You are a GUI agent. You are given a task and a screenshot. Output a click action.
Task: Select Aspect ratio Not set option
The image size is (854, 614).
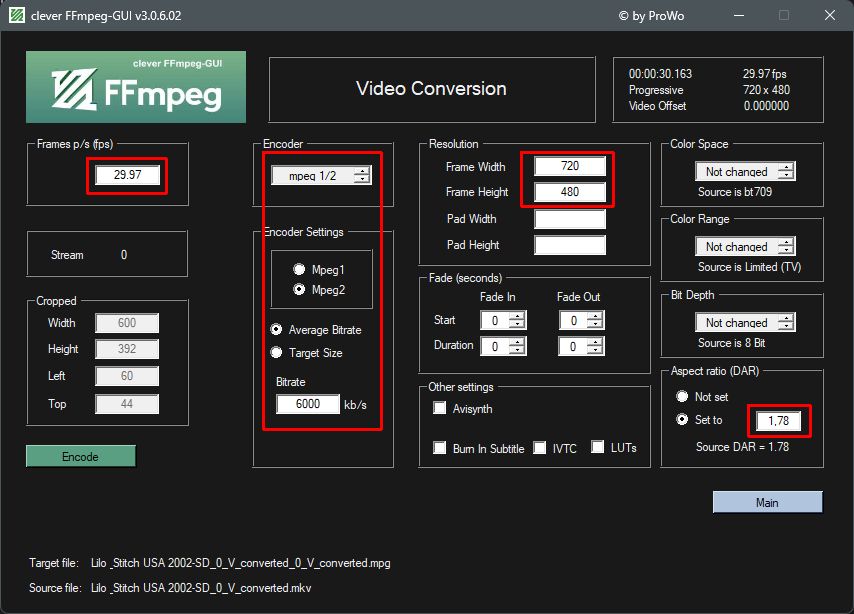pyautogui.click(x=682, y=396)
